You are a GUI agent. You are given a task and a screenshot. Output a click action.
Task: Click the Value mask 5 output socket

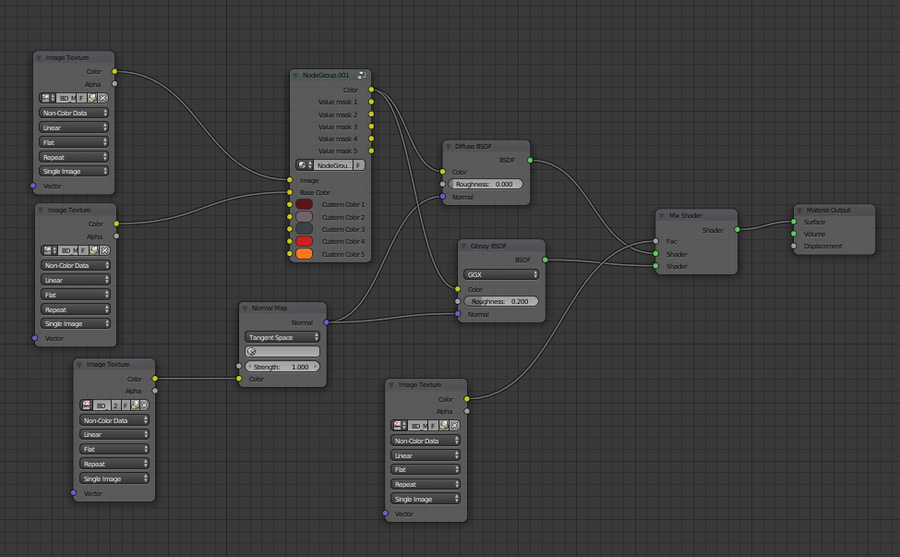(x=371, y=150)
